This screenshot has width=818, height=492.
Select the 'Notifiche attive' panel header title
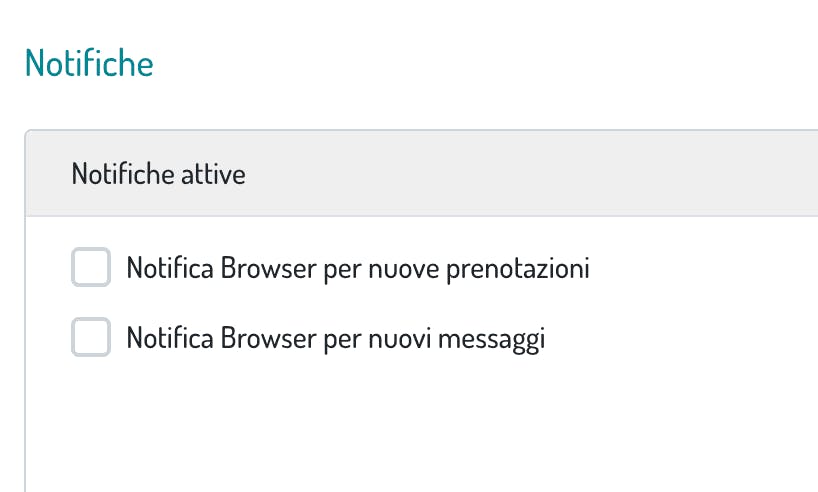(158, 175)
